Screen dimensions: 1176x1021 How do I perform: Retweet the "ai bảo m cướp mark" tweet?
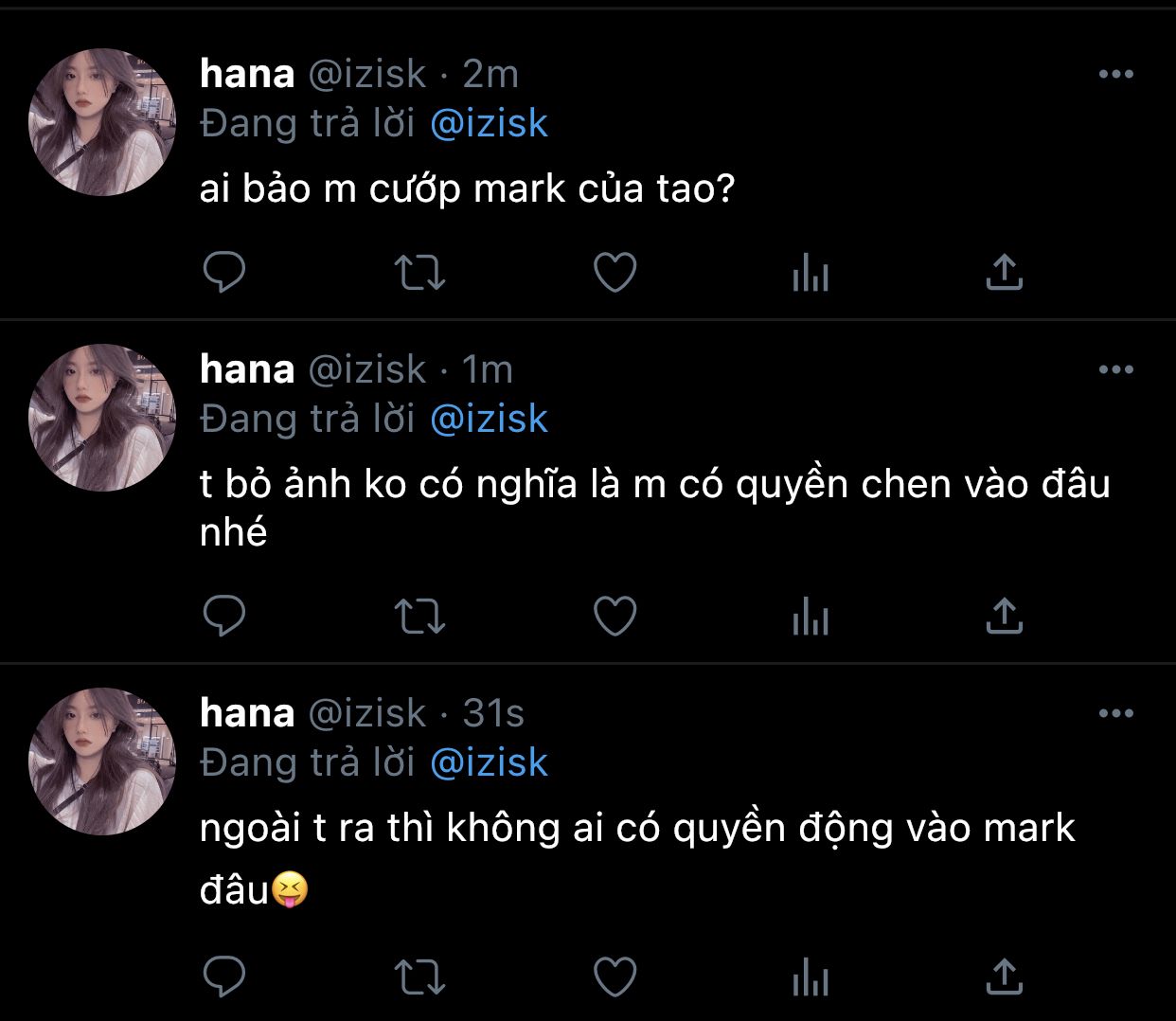click(419, 273)
